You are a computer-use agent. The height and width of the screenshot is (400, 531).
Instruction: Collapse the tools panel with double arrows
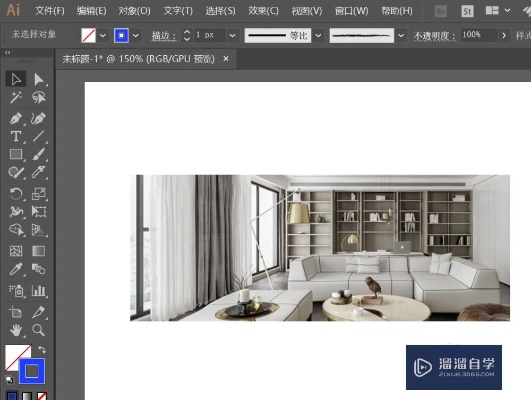(7, 52)
